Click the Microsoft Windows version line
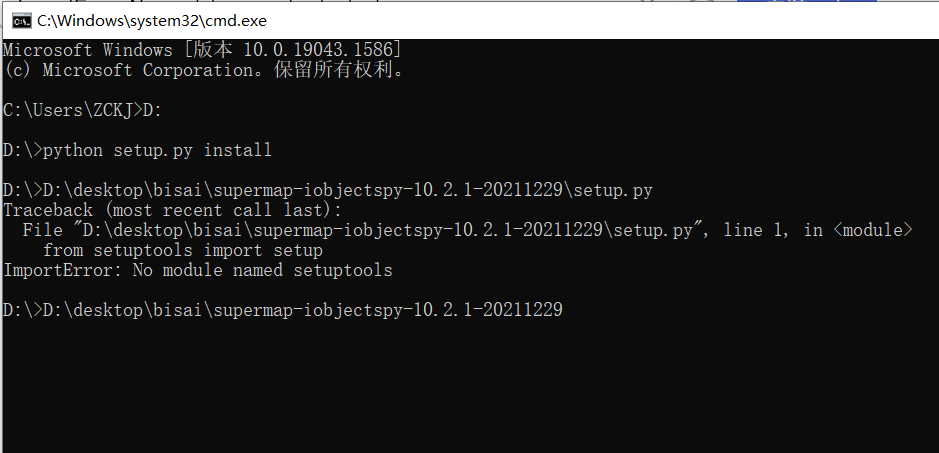 [x=202, y=50]
